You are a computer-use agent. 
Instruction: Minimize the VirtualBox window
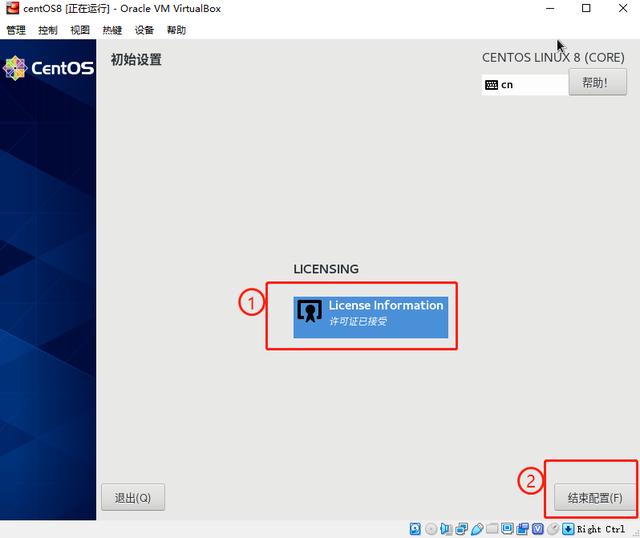point(550,8)
